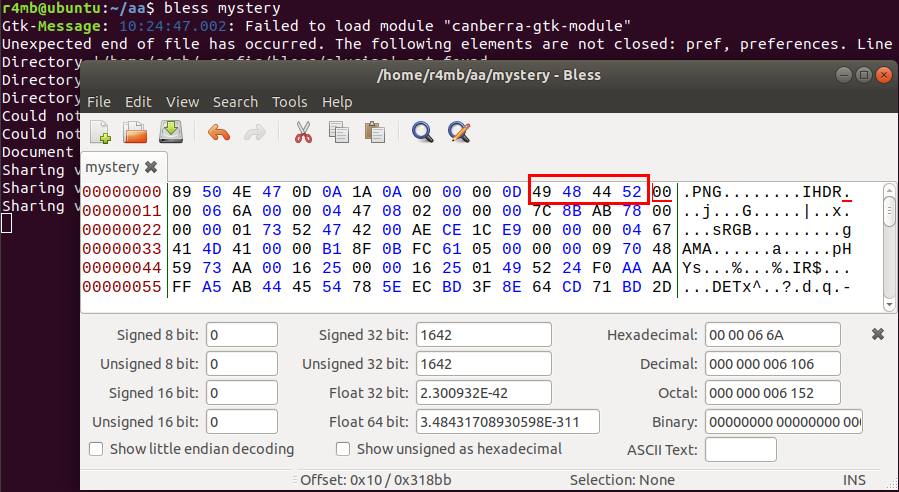The image size is (899, 492).
Task: Click the first hex byte 89
Action: click(182, 192)
